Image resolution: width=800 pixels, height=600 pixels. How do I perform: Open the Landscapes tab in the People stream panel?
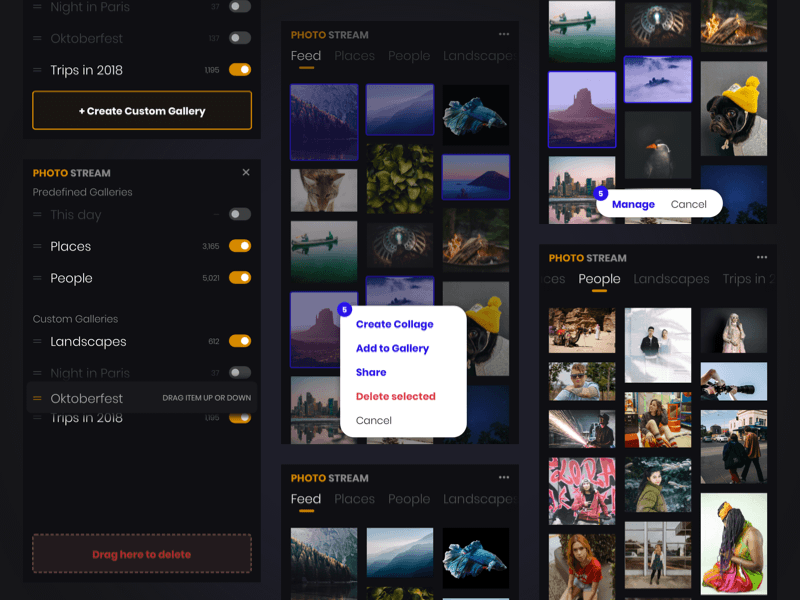coord(671,279)
